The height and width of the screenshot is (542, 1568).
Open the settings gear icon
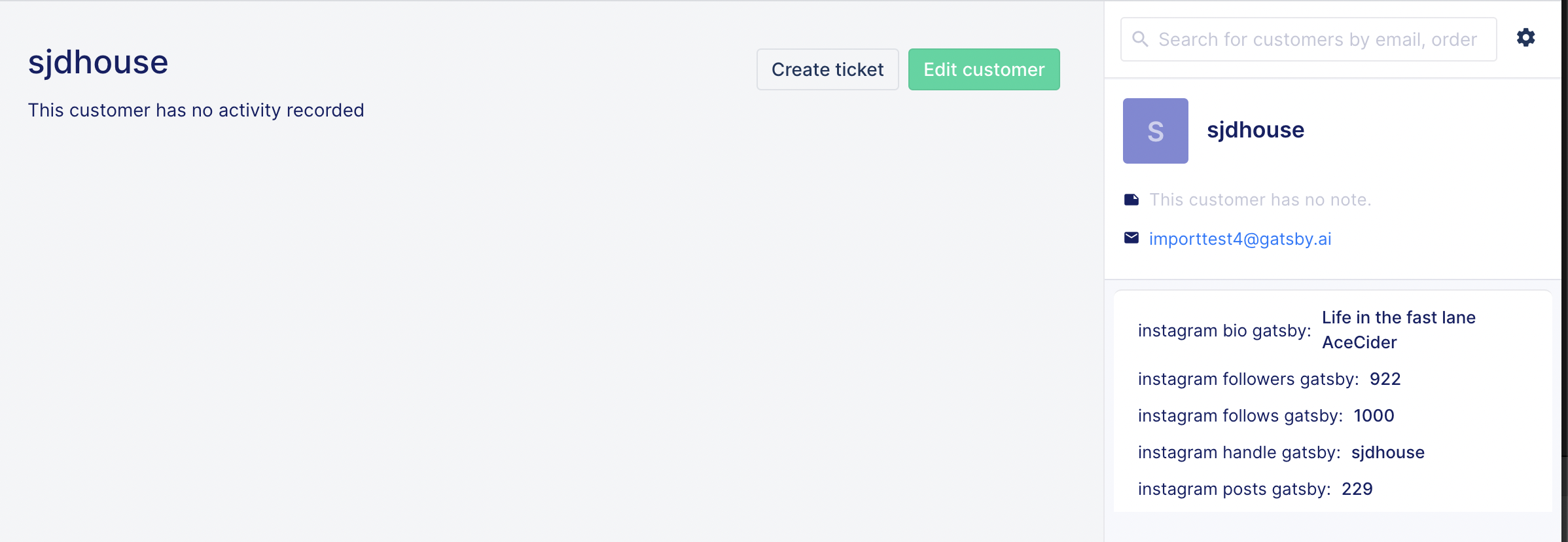tap(1525, 37)
